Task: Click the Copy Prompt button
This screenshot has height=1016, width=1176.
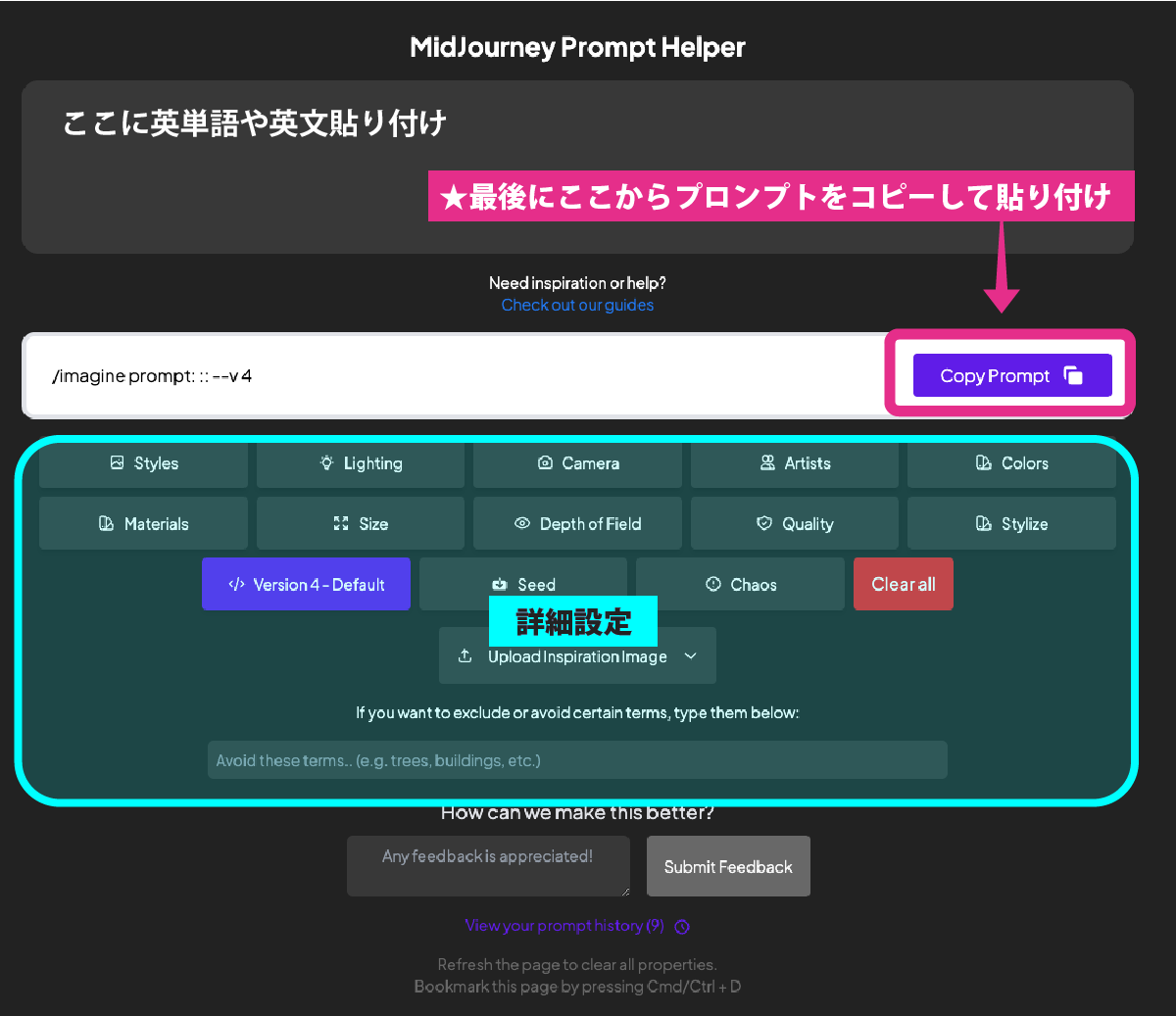Action: pos(1012,375)
